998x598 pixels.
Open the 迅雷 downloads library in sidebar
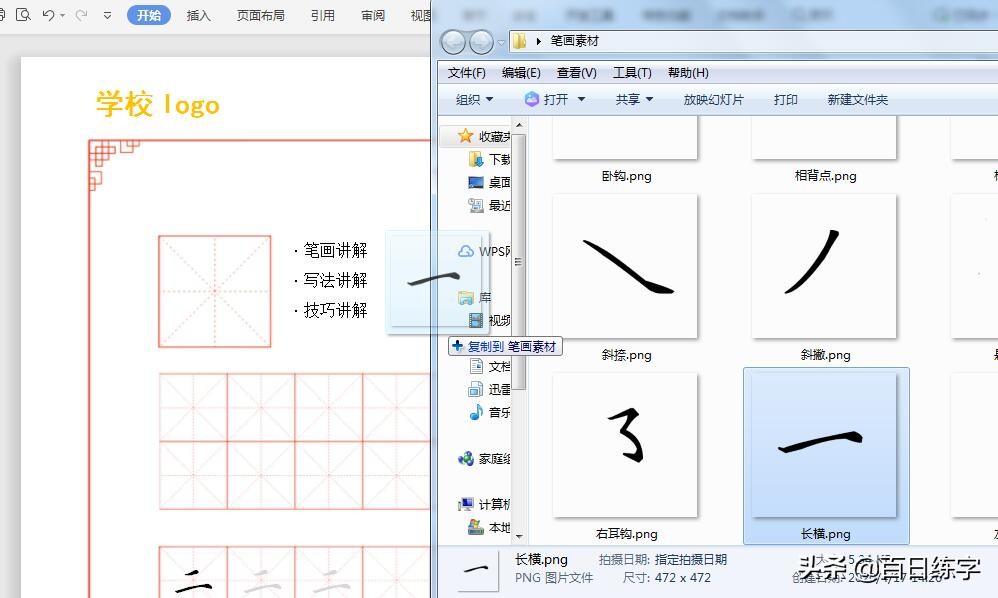click(x=488, y=389)
